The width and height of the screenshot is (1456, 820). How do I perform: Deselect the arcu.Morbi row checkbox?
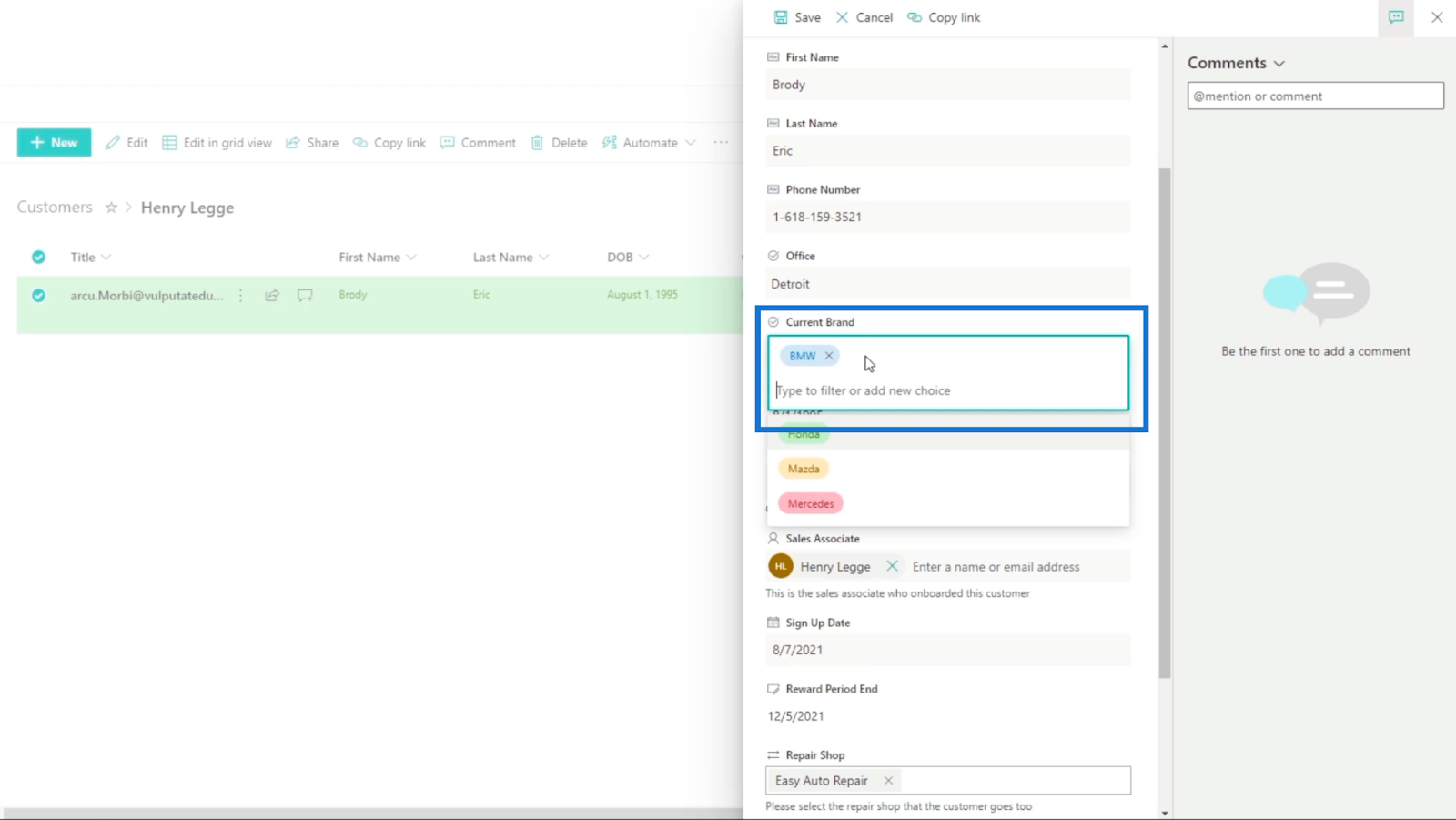pyautogui.click(x=38, y=296)
